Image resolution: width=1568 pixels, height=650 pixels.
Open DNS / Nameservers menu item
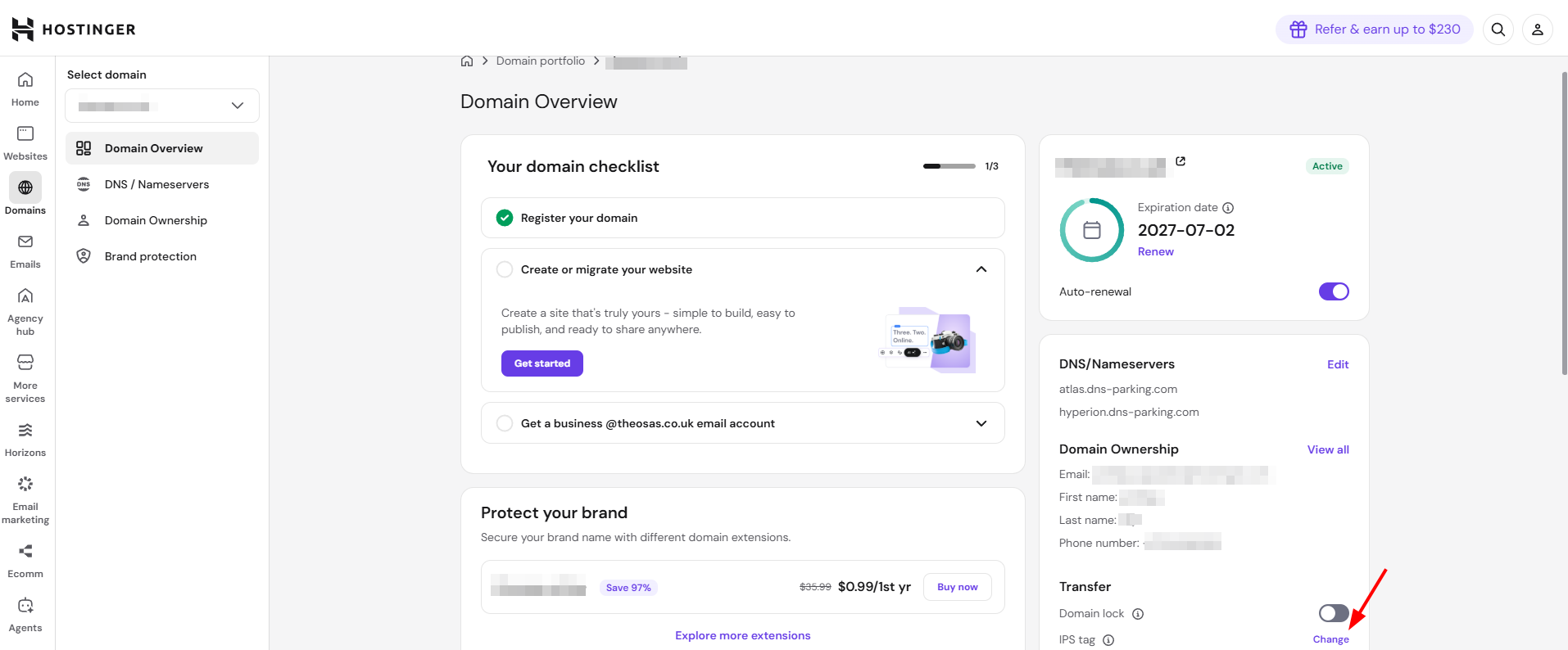click(x=162, y=184)
